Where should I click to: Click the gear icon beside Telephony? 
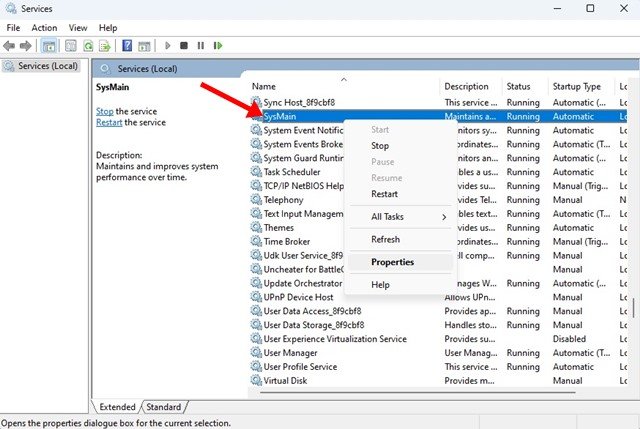click(256, 199)
